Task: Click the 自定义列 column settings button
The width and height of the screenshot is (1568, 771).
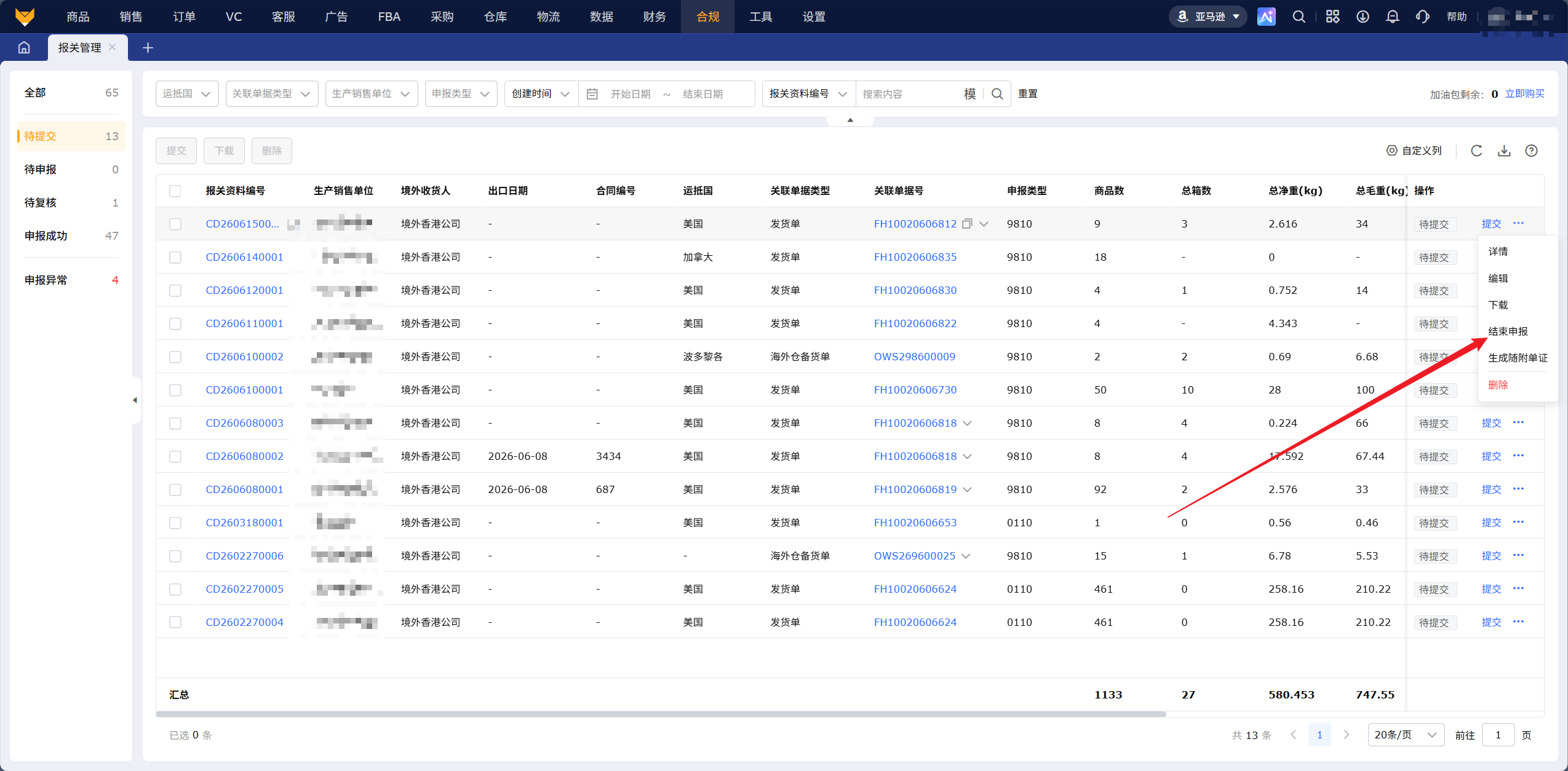Action: point(1414,151)
